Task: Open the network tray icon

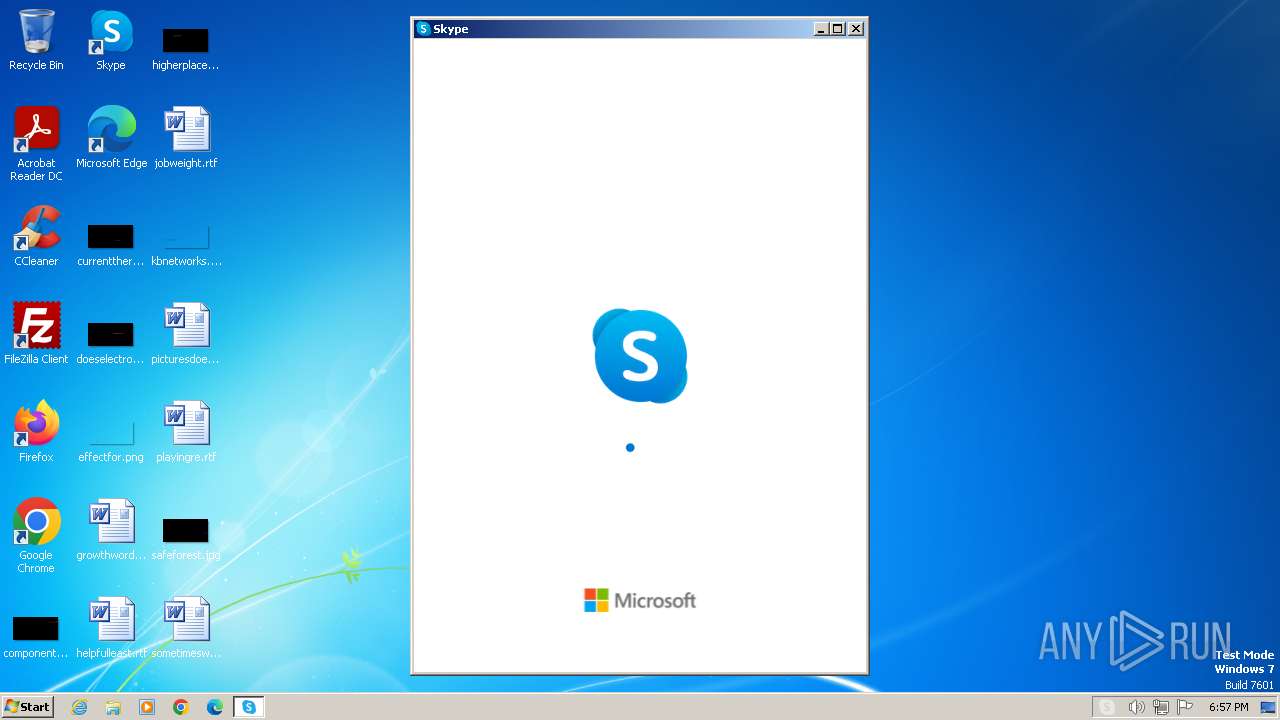Action: point(1161,707)
